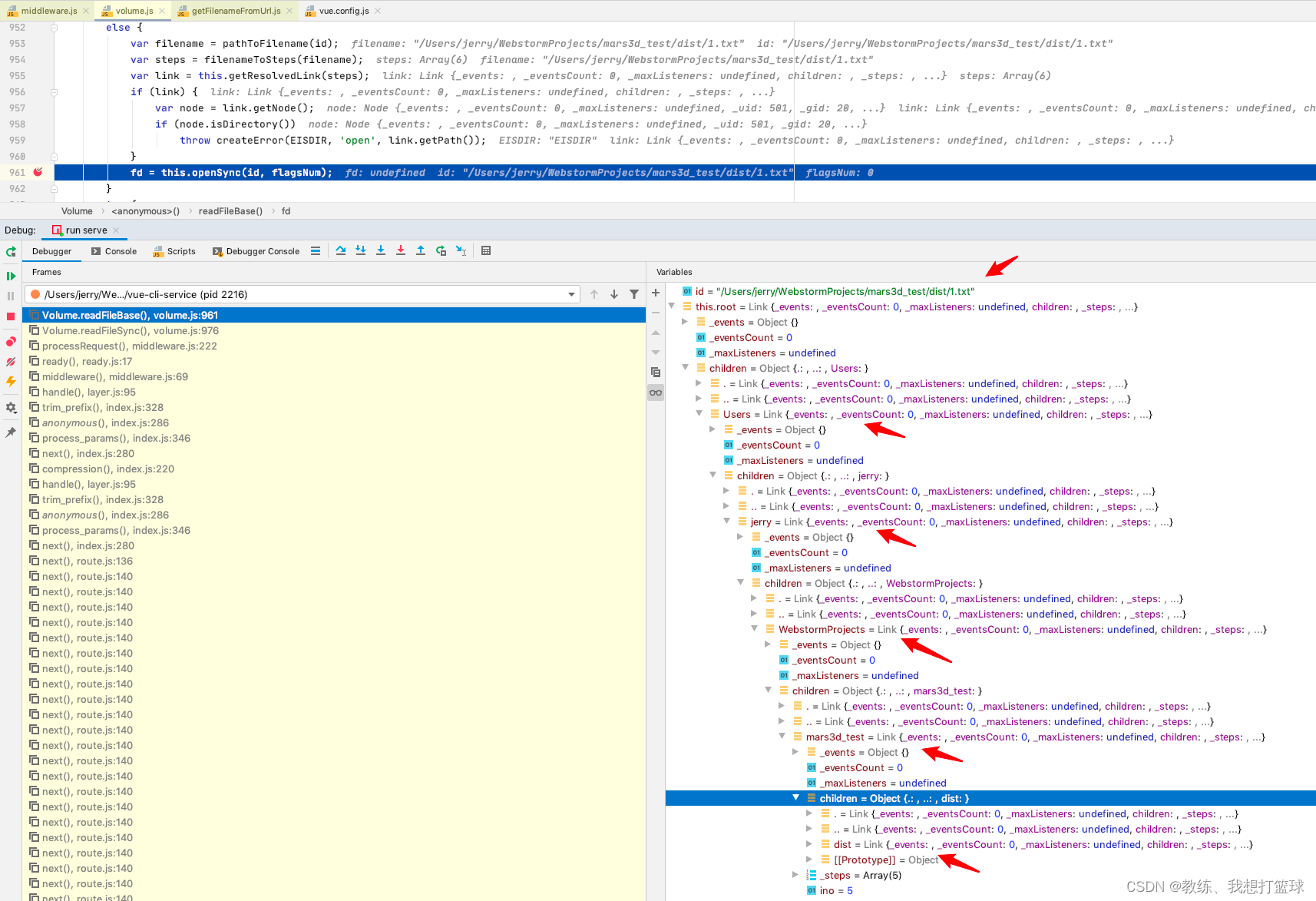1316x901 pixels.
Task: Select the next frame down arrow
Action: click(x=614, y=294)
